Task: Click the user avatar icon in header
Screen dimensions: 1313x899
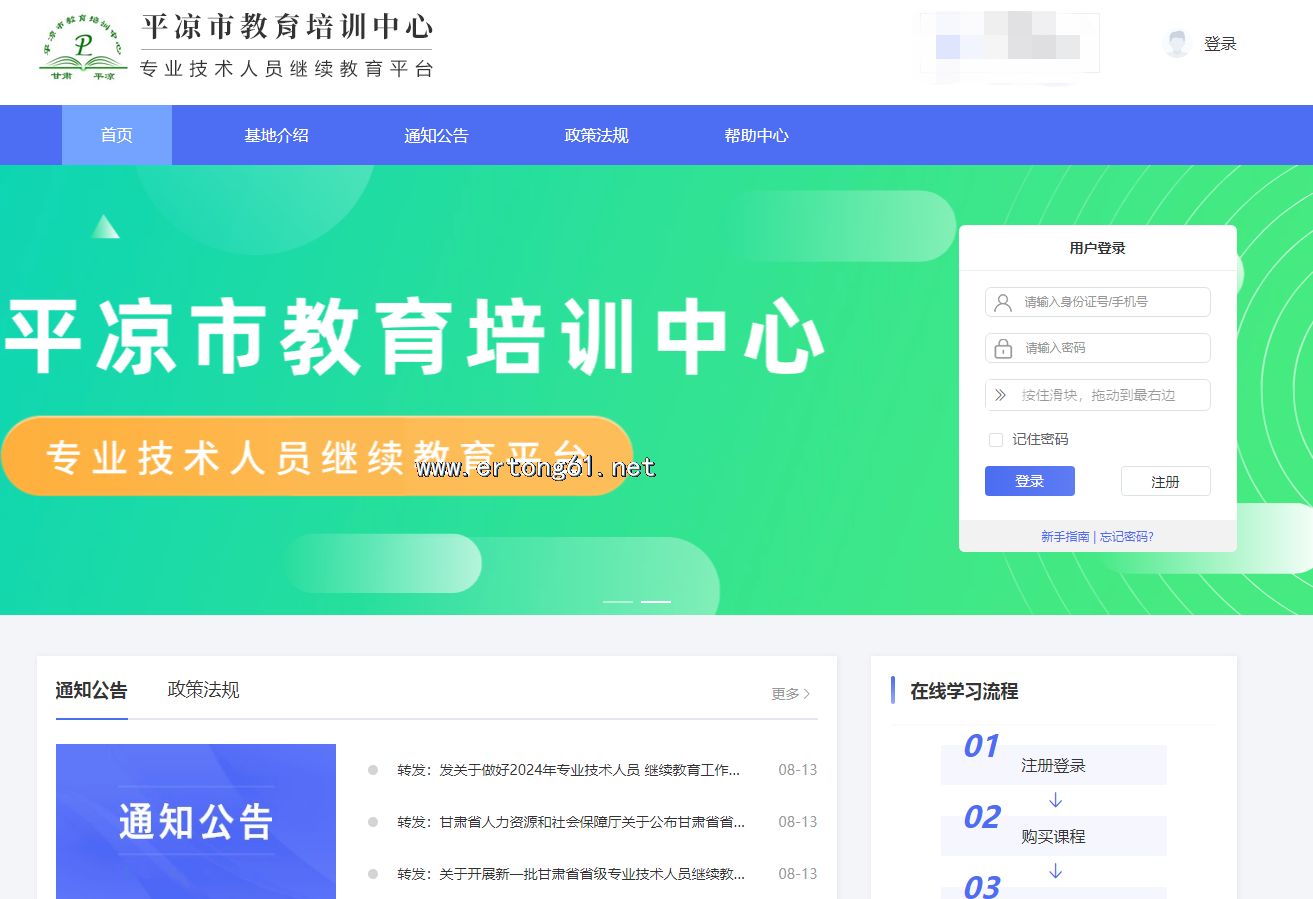Action: click(1177, 44)
